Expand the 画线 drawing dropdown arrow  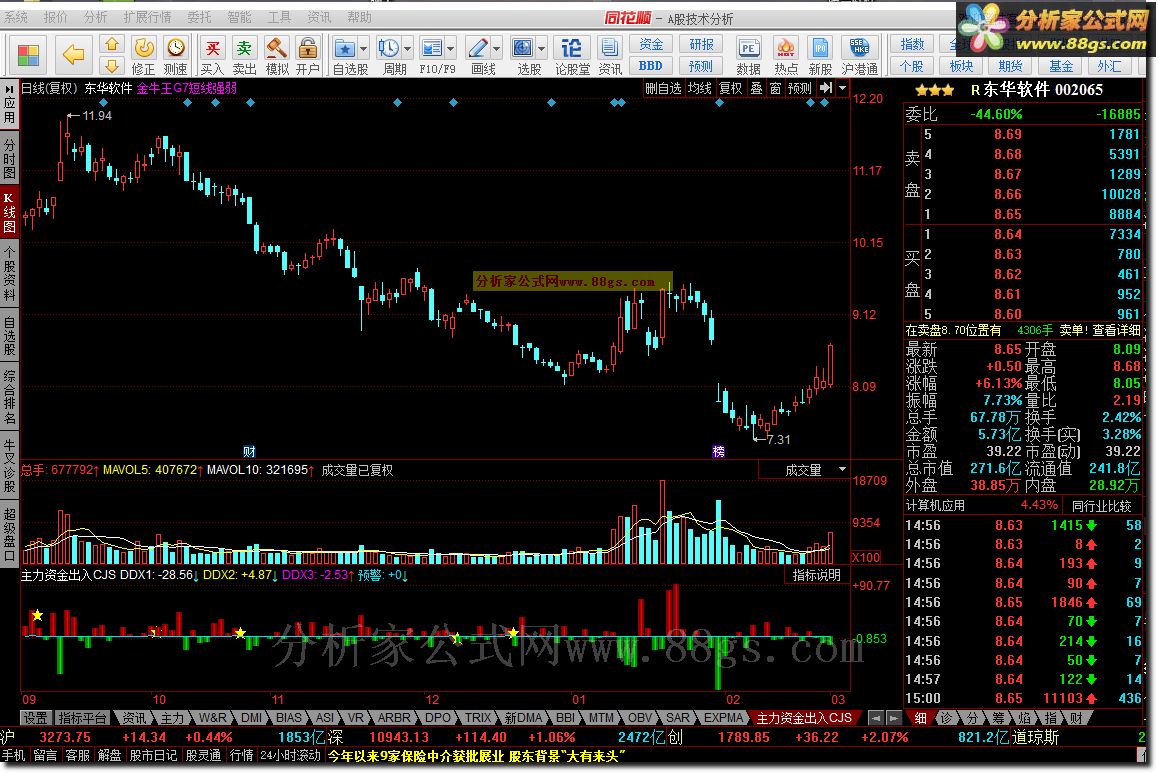coord(496,49)
